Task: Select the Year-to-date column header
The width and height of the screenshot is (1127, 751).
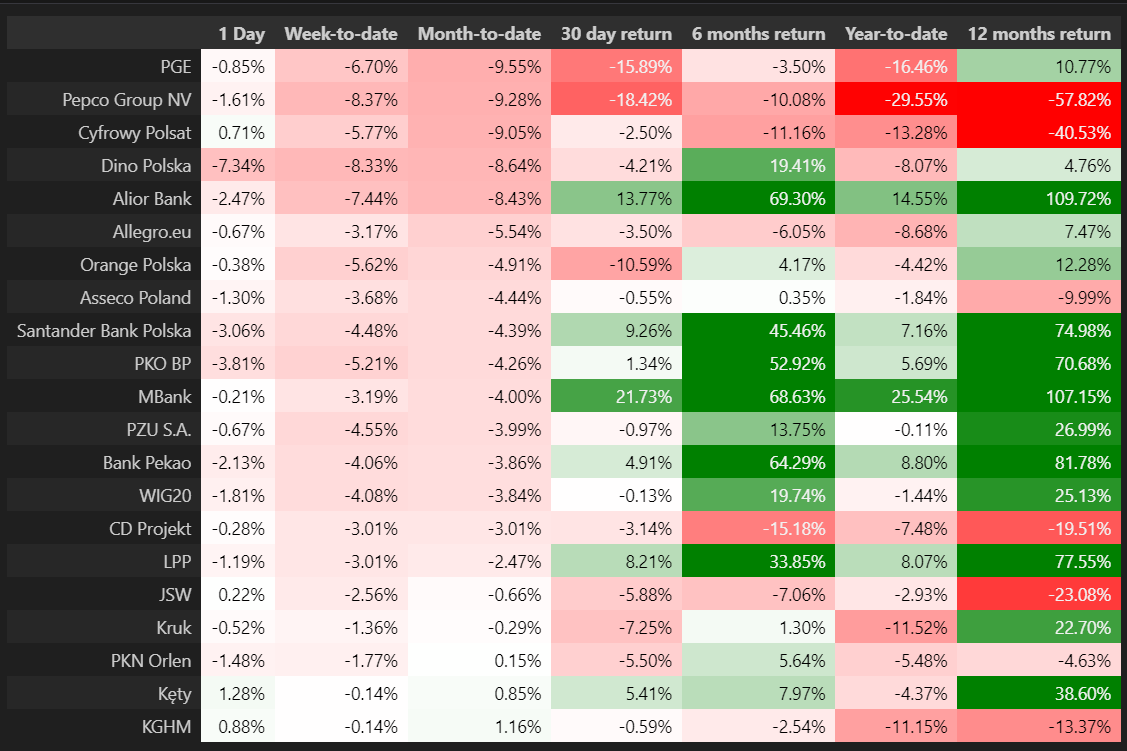Action: point(896,34)
